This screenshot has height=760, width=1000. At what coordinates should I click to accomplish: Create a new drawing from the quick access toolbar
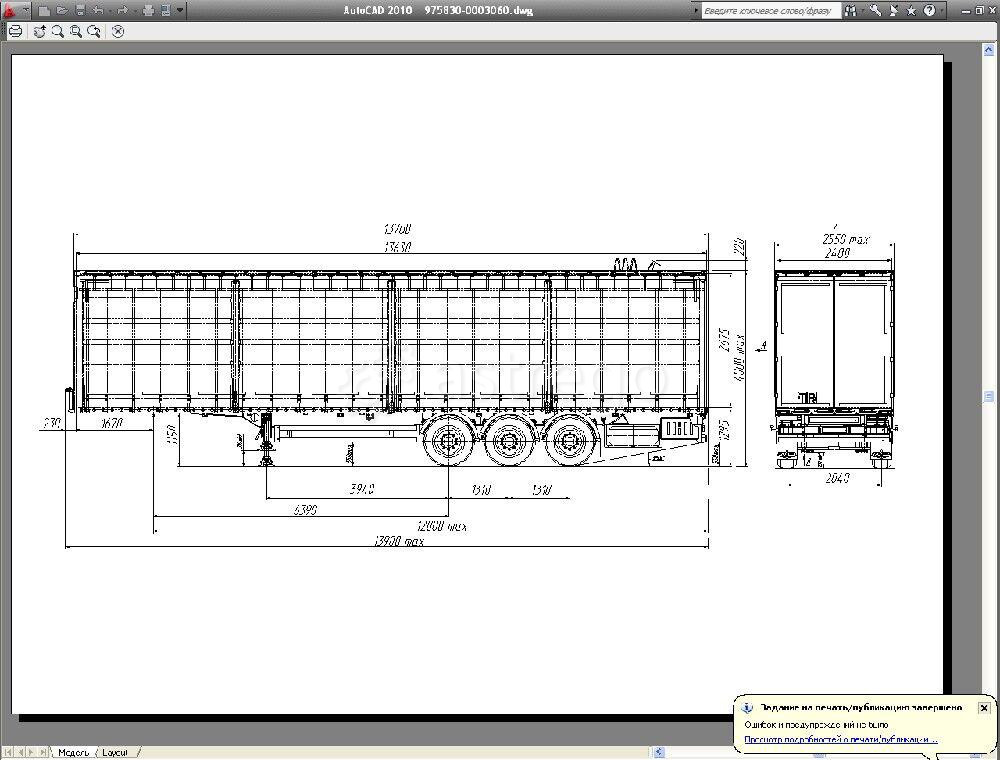[44, 10]
